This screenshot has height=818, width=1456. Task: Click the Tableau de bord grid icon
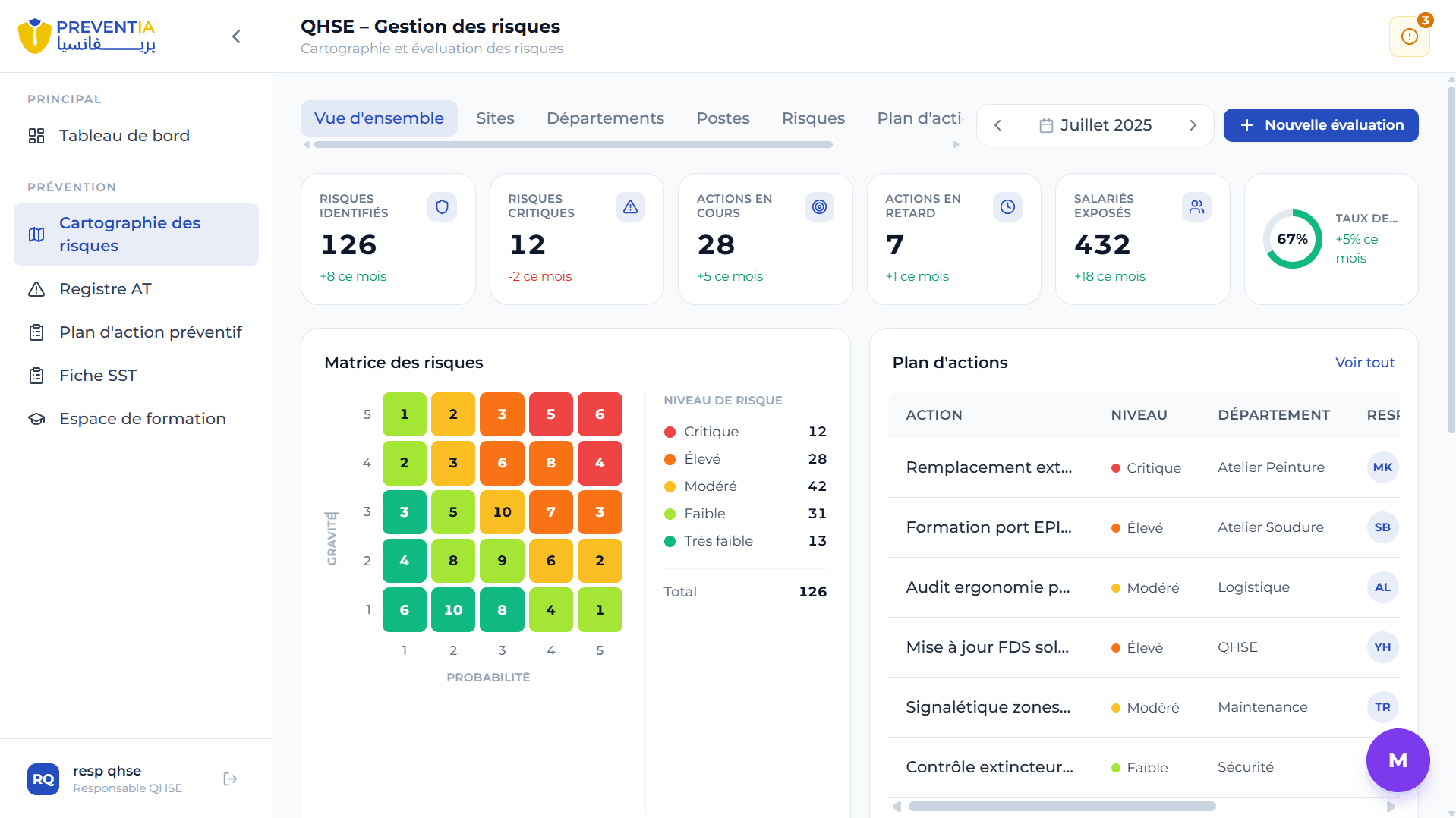click(36, 136)
